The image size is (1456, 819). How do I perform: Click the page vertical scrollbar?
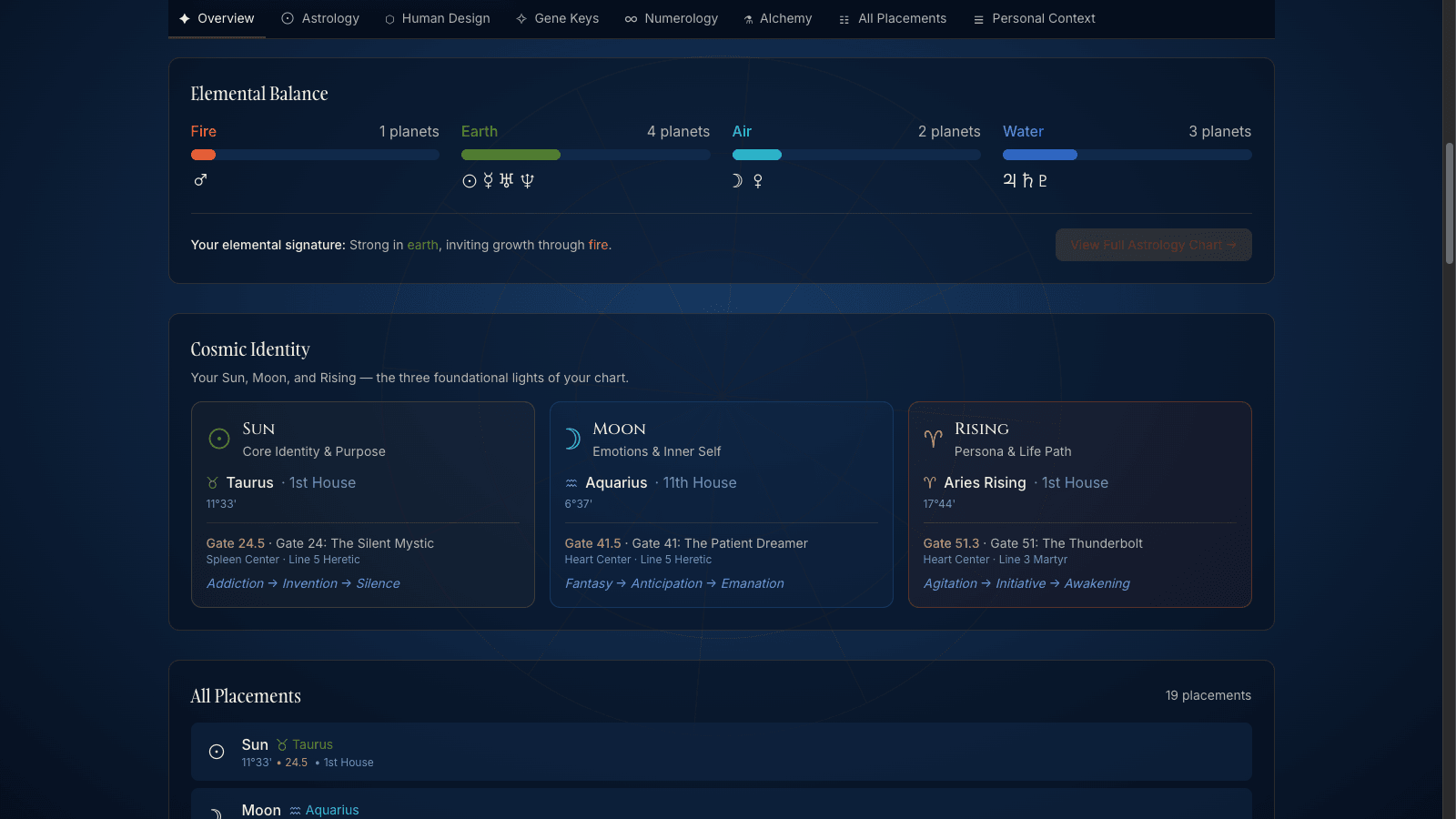click(1450, 205)
